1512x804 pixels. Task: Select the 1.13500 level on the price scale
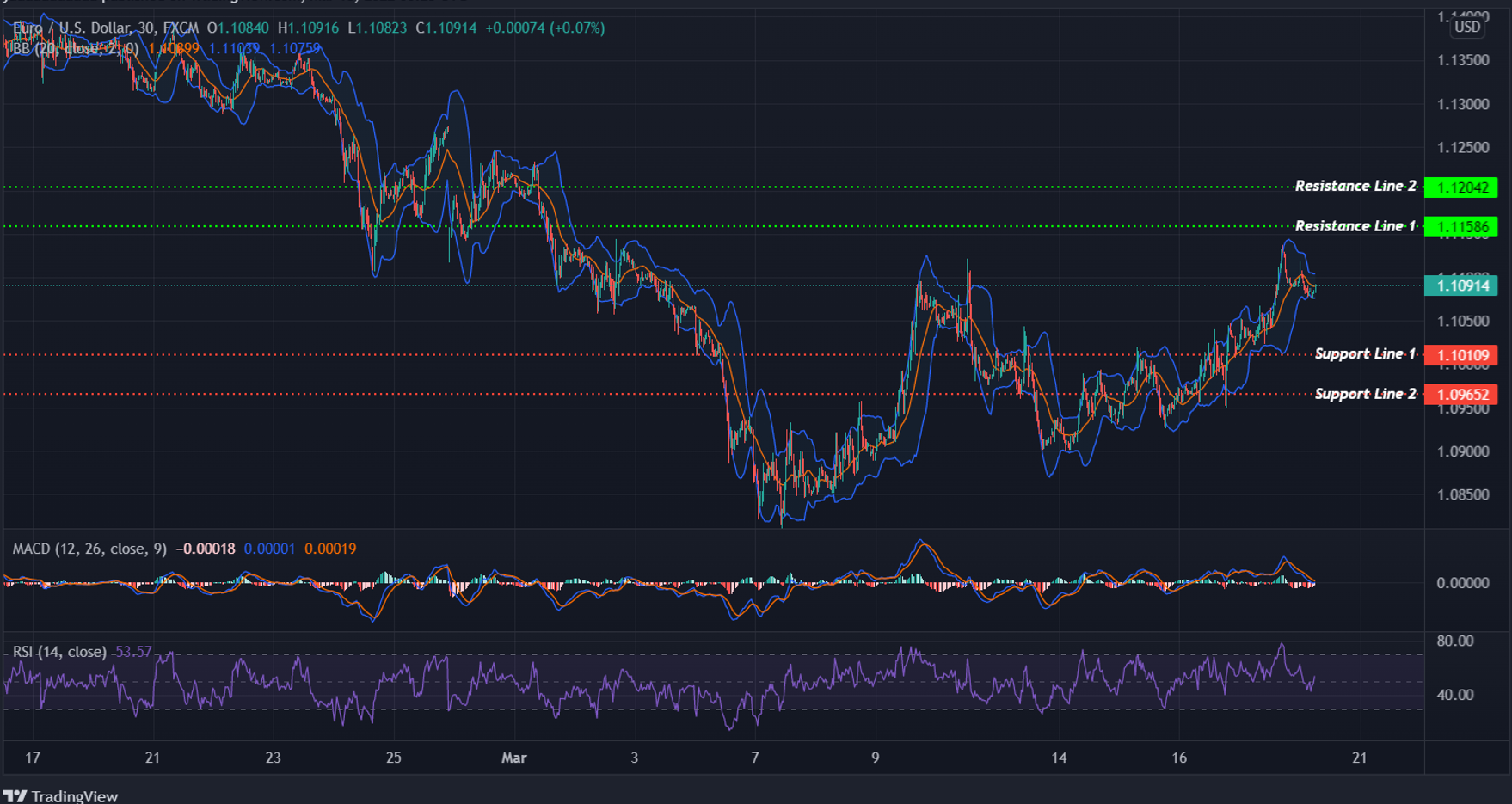1462,60
